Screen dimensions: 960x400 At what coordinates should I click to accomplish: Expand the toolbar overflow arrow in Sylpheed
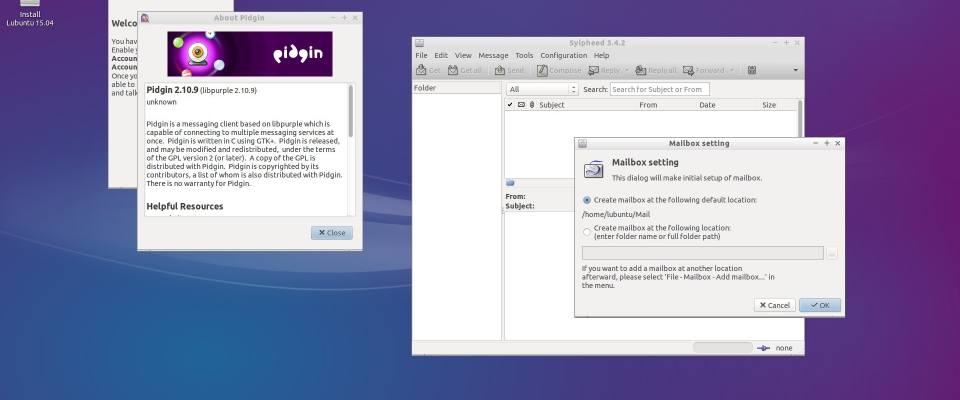tap(795, 70)
